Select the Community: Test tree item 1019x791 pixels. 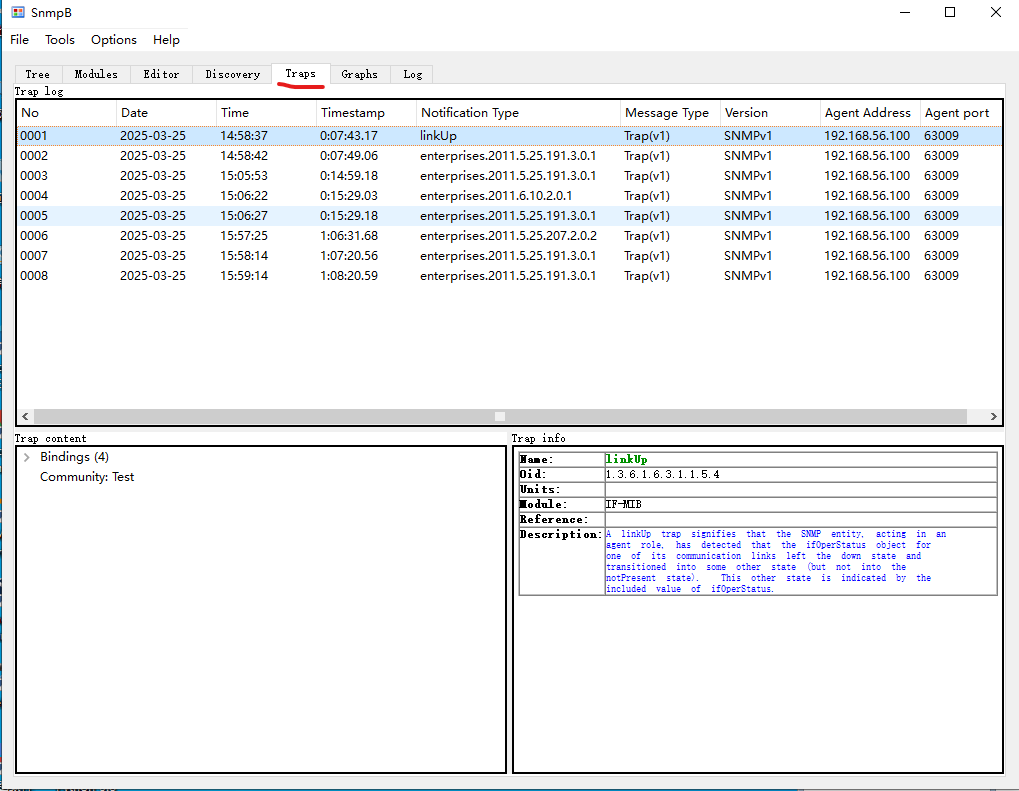pyautogui.click(x=87, y=477)
